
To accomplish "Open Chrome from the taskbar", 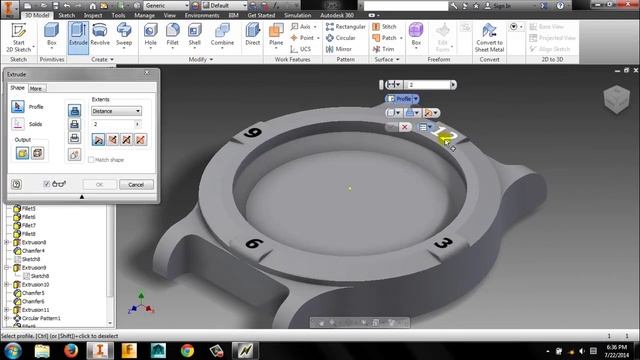I will click(x=187, y=351).
